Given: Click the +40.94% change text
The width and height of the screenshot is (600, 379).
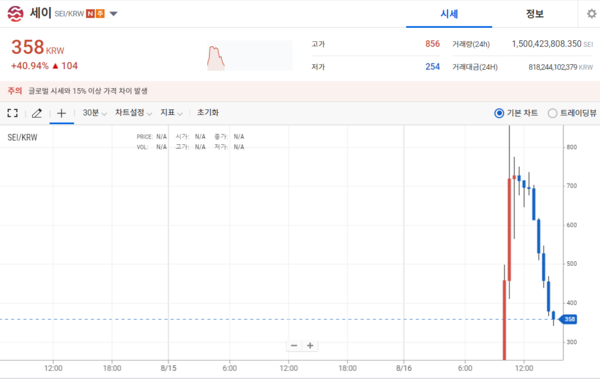Looking at the screenshot, I should 30,66.
